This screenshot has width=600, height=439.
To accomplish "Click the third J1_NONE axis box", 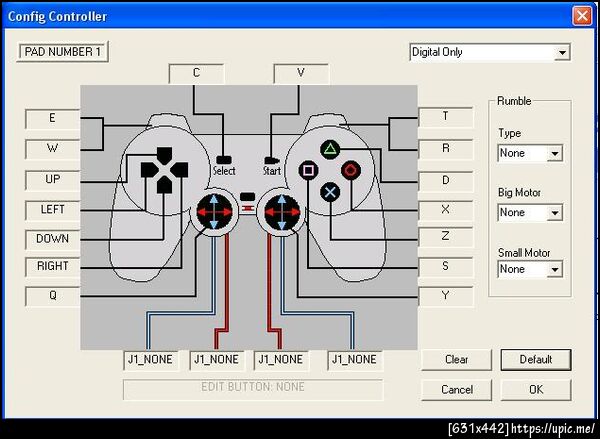I will [281, 360].
